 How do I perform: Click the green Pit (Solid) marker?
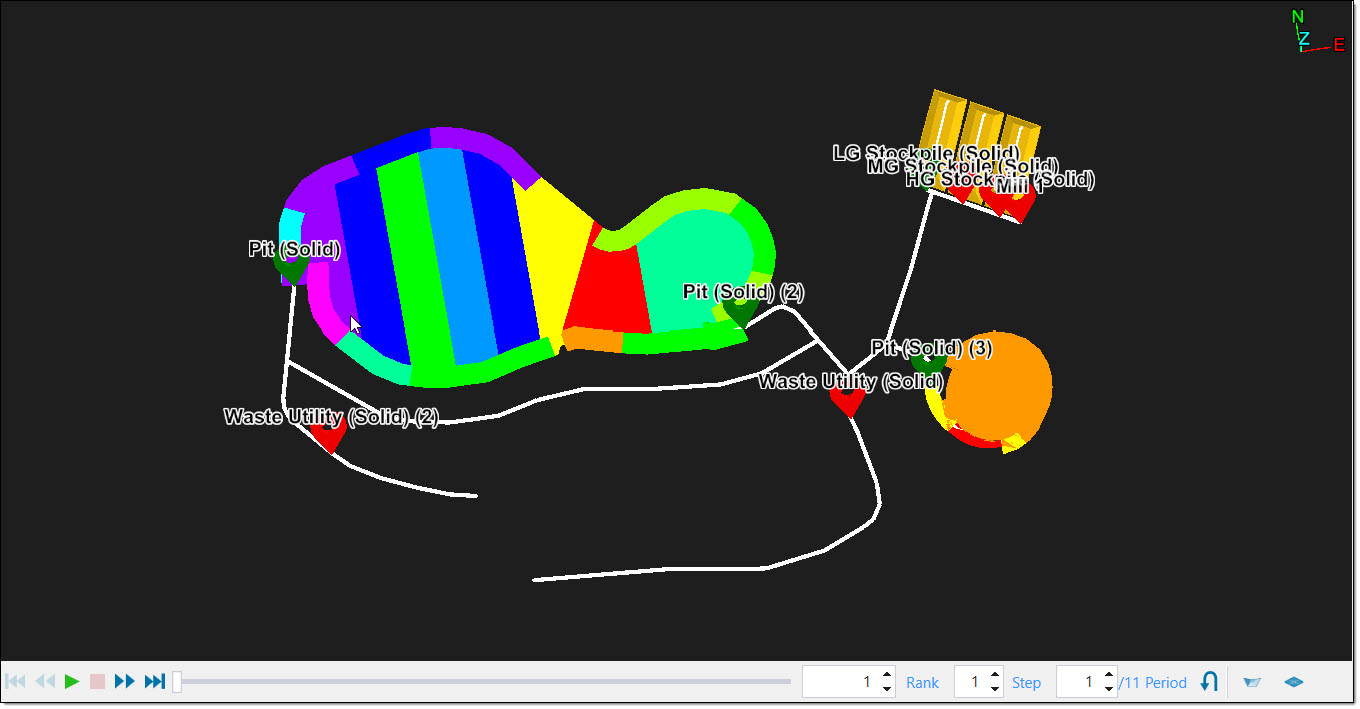(290, 268)
